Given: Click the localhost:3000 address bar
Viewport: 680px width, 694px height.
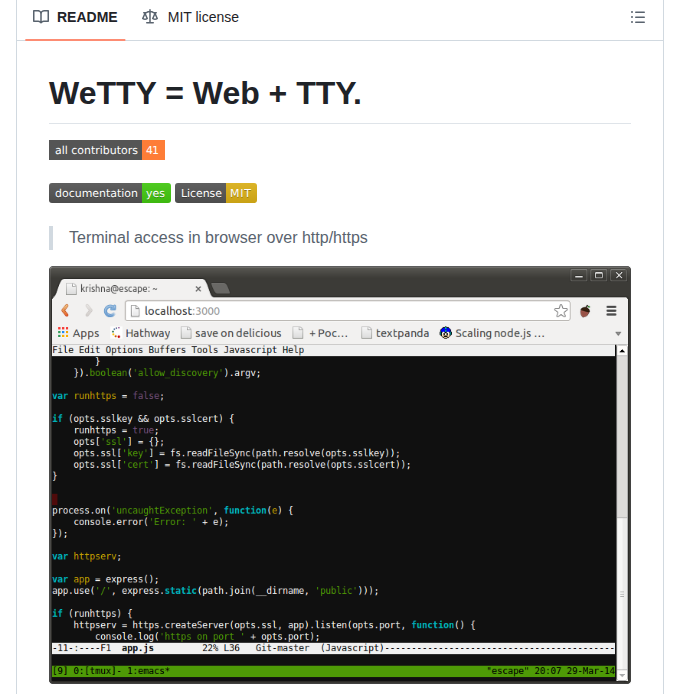Looking at the screenshot, I should [348, 311].
